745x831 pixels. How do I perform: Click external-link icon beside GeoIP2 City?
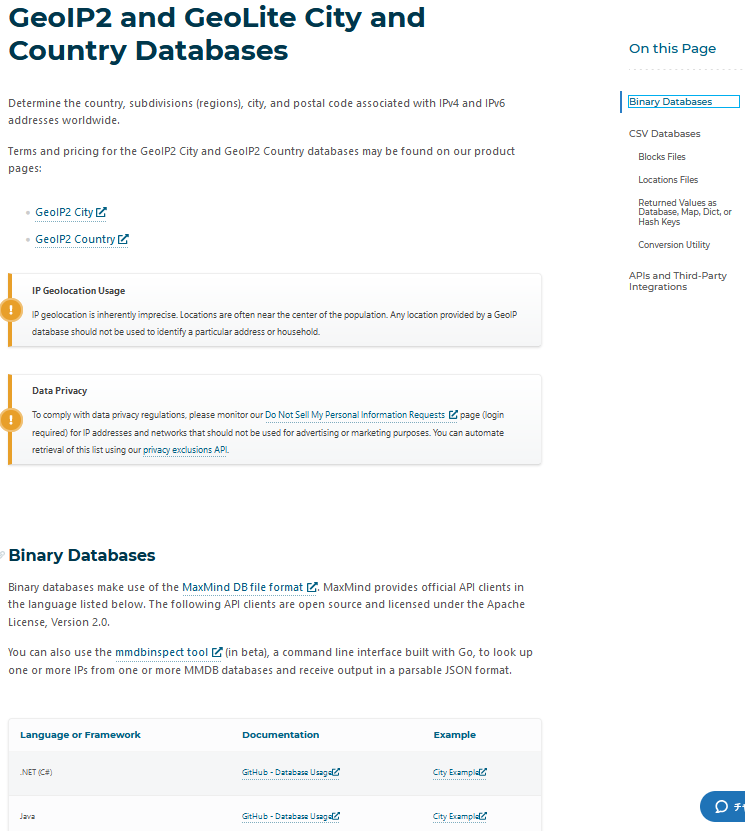pyautogui.click(x=101, y=212)
